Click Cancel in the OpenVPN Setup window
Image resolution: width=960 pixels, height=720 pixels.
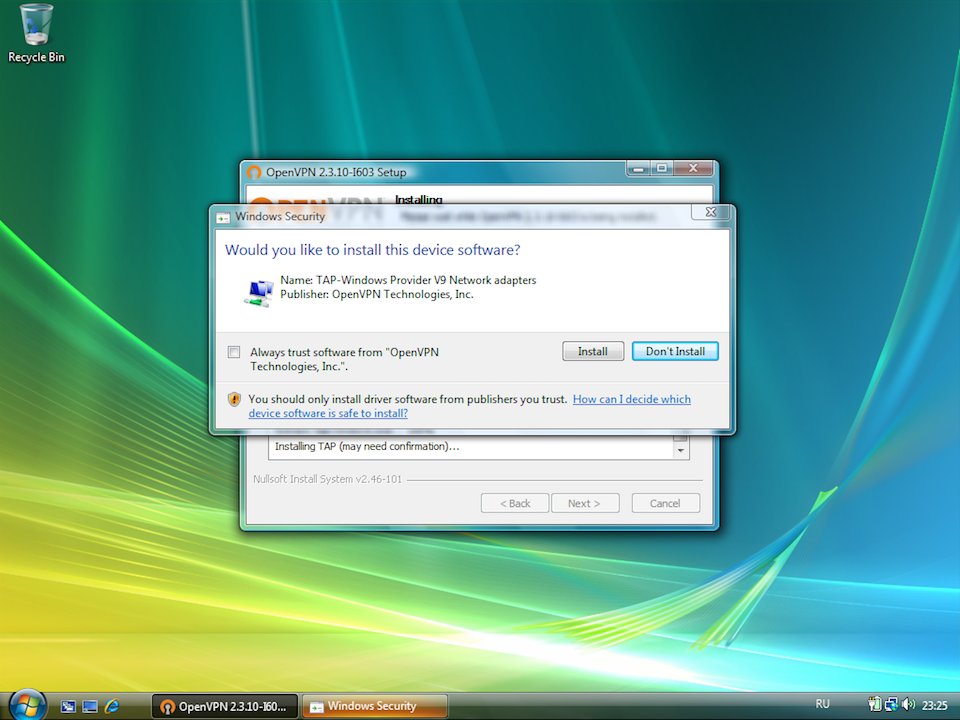pyautogui.click(x=665, y=503)
